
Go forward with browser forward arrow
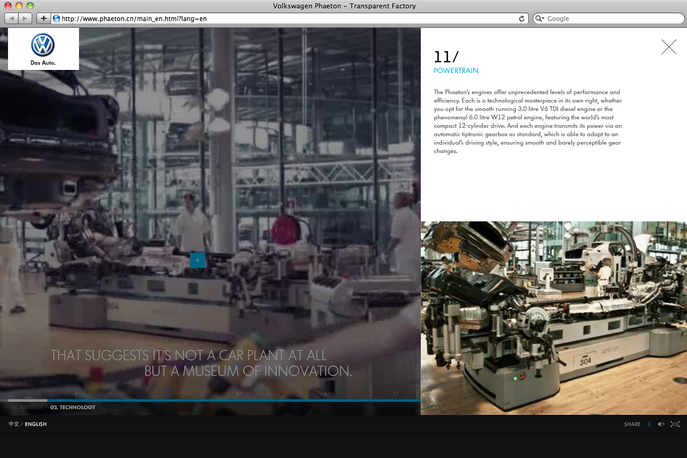(x=25, y=18)
